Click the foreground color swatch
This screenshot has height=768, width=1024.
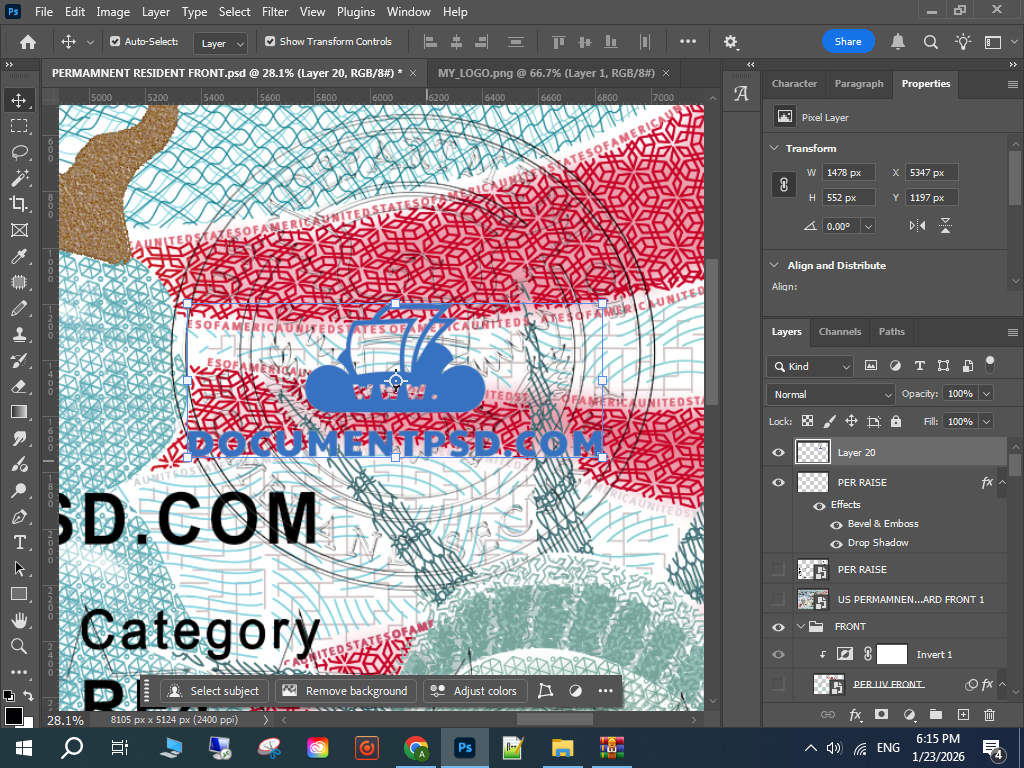(x=14, y=715)
